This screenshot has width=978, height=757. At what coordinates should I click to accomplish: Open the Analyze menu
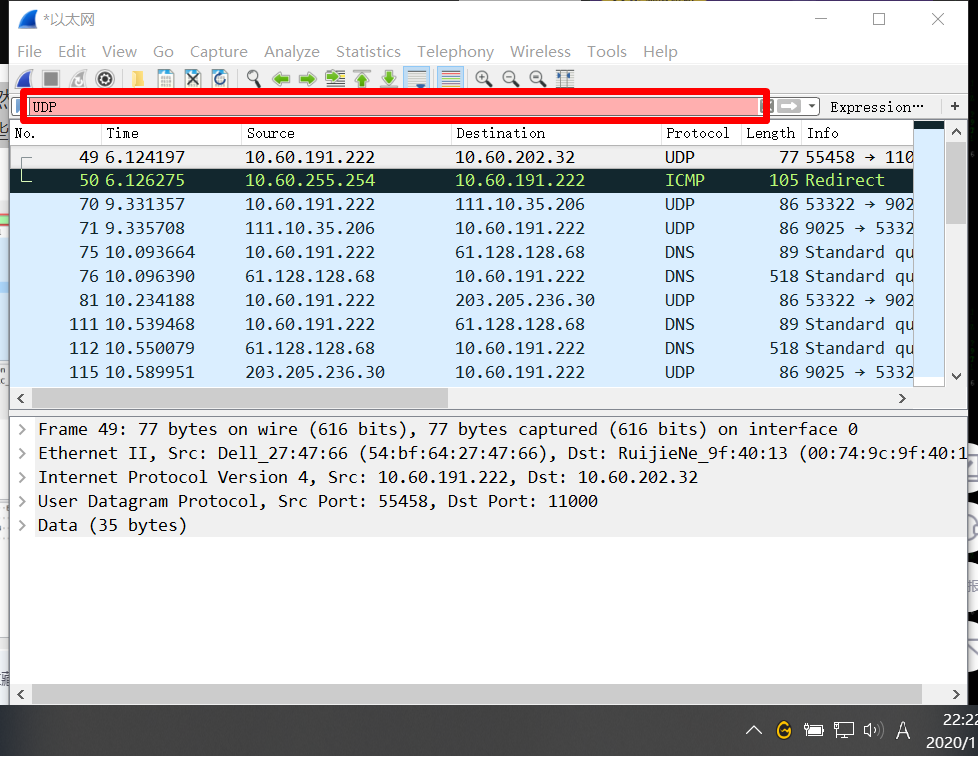pyautogui.click(x=291, y=52)
